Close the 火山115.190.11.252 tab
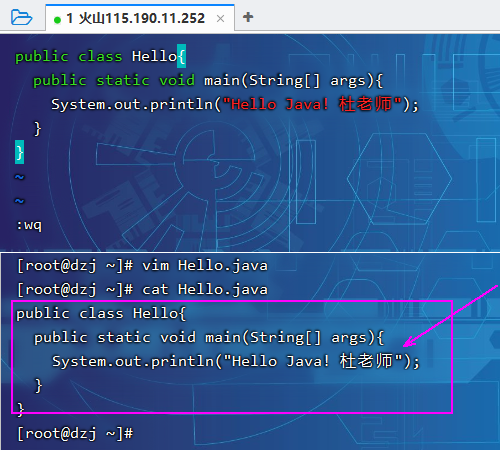 (220, 19)
